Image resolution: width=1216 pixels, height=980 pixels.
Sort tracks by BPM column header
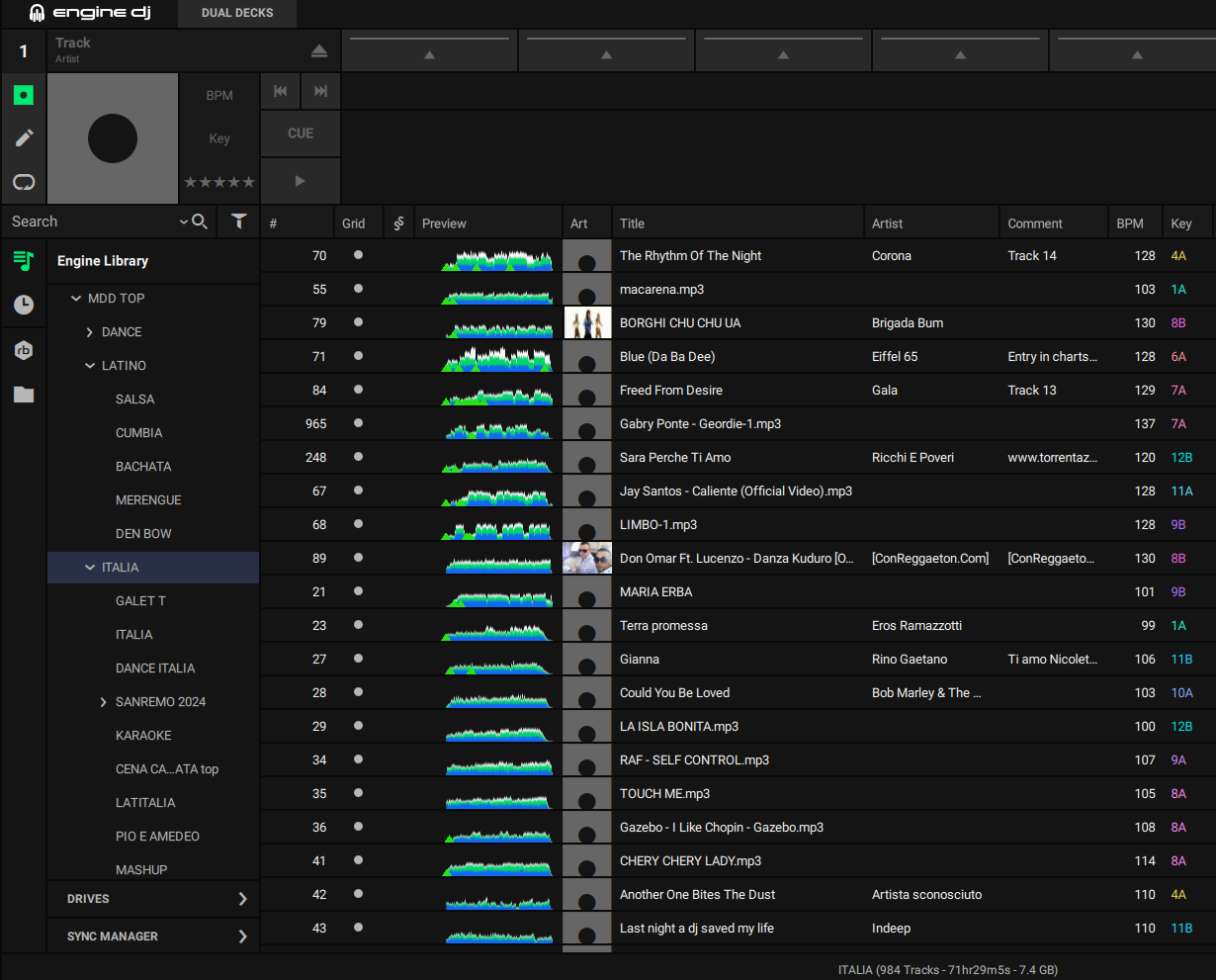pos(1129,223)
